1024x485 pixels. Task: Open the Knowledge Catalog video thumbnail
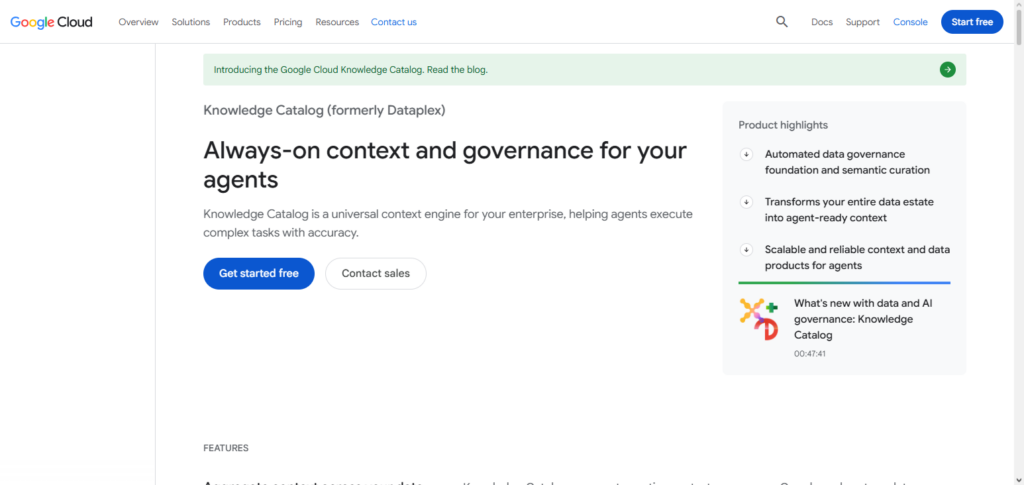point(759,319)
